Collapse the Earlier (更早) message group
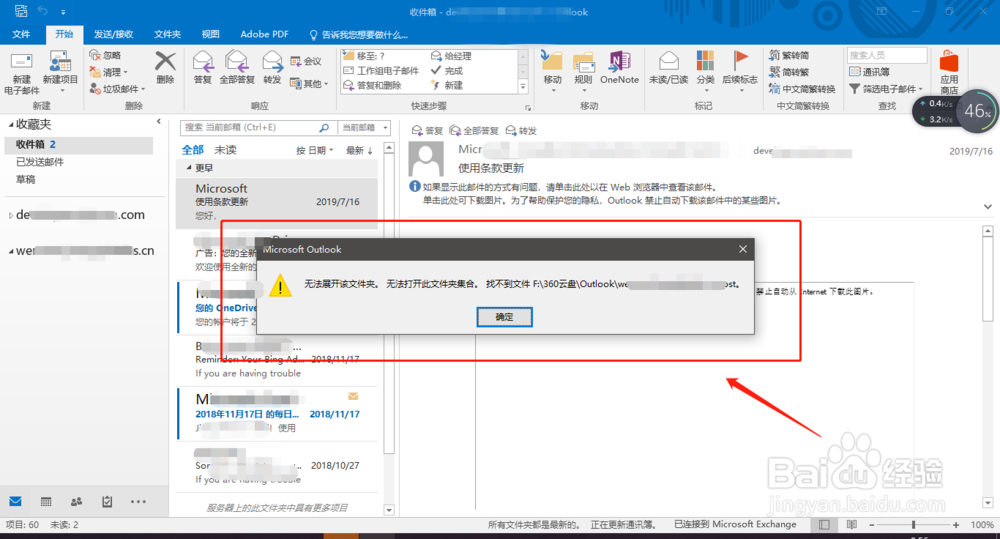 (189, 168)
